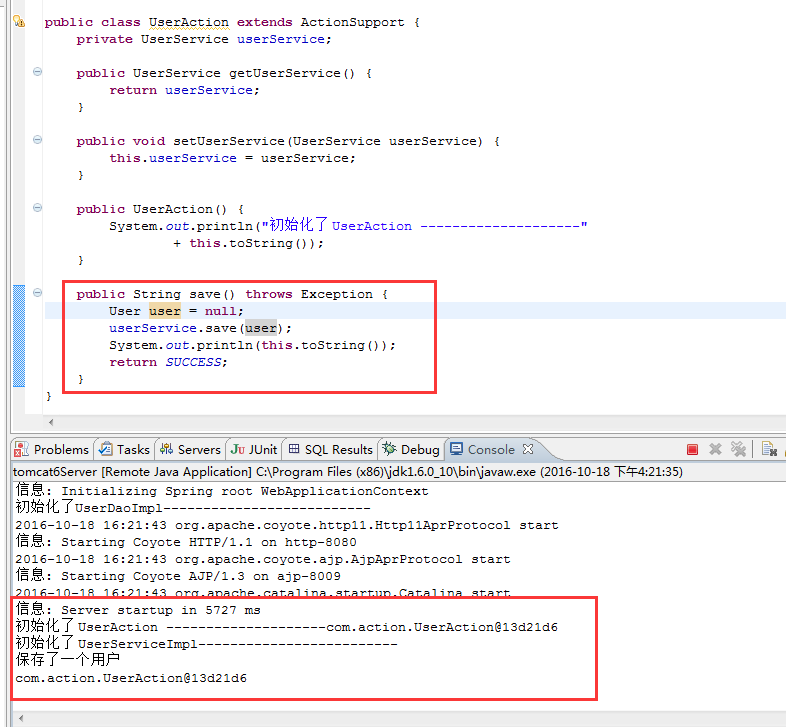Collapse the getUserService method fold
Viewport: 786px width, 727px height.
point(37,72)
